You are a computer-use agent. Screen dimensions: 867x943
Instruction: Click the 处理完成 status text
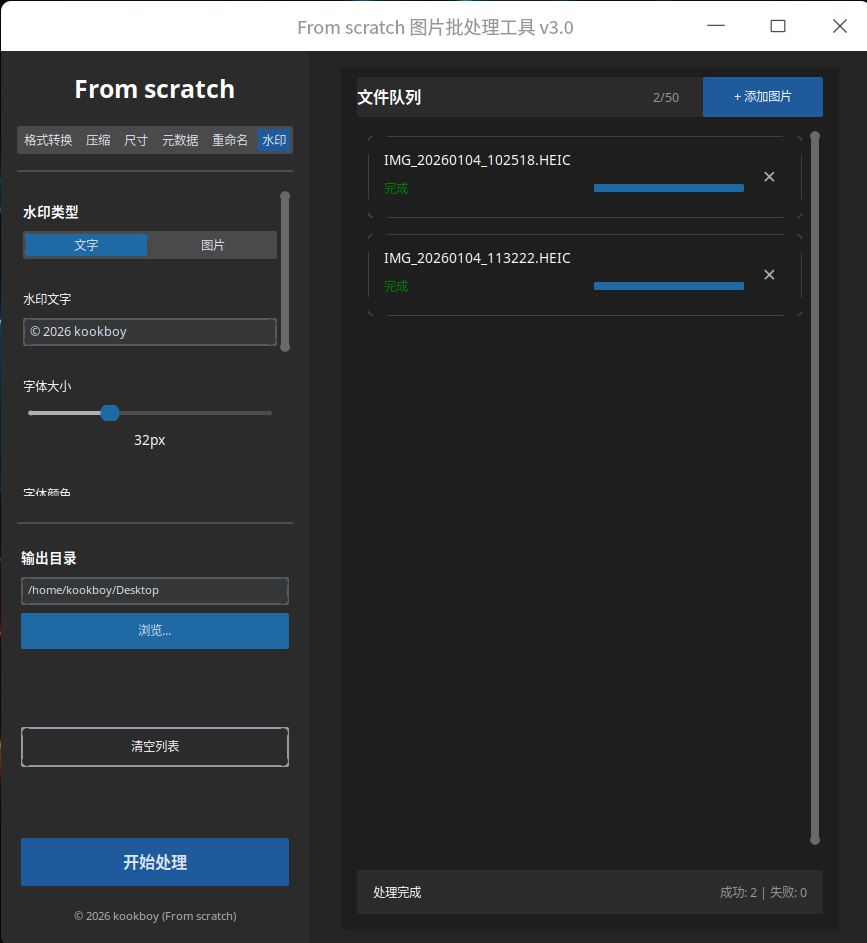click(x=397, y=892)
